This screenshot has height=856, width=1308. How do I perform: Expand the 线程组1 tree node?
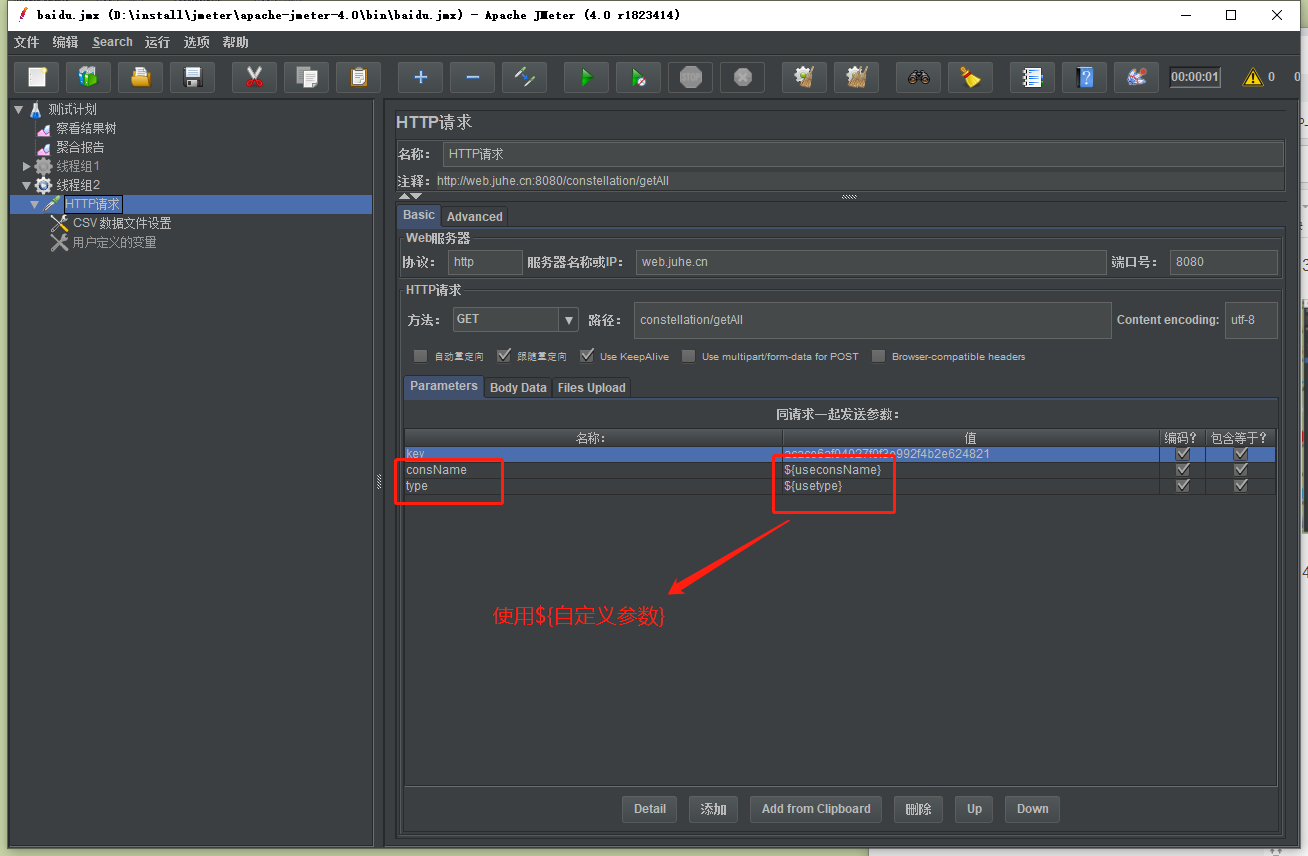click(x=27, y=166)
